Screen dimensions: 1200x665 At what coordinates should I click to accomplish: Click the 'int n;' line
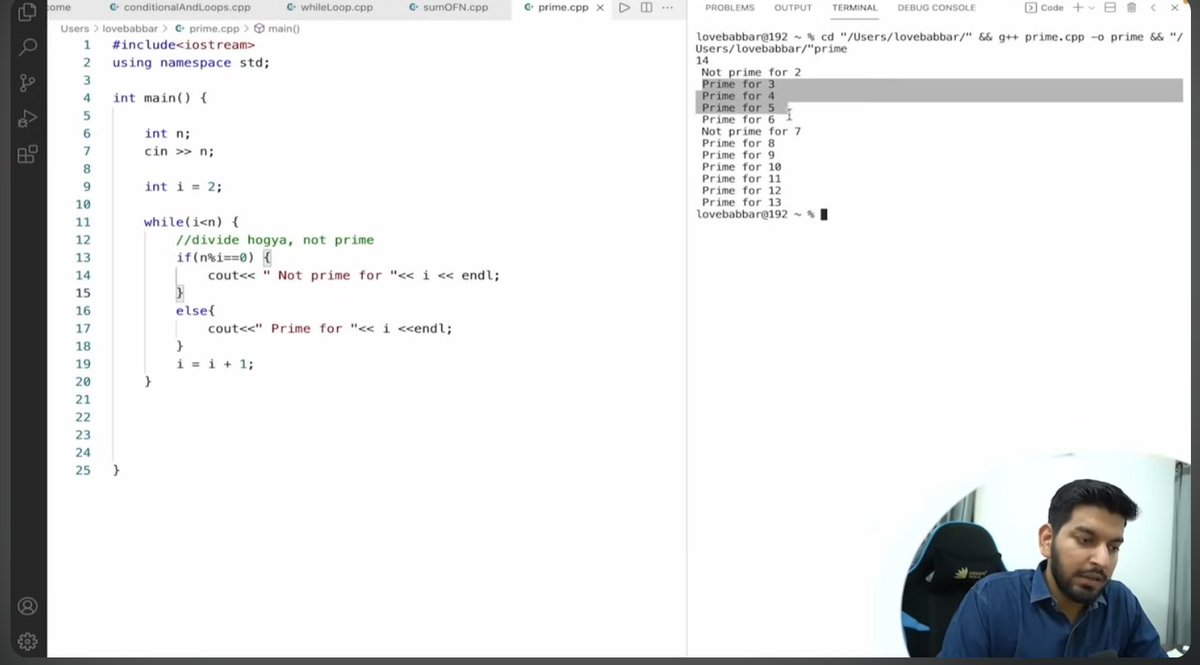click(x=167, y=133)
